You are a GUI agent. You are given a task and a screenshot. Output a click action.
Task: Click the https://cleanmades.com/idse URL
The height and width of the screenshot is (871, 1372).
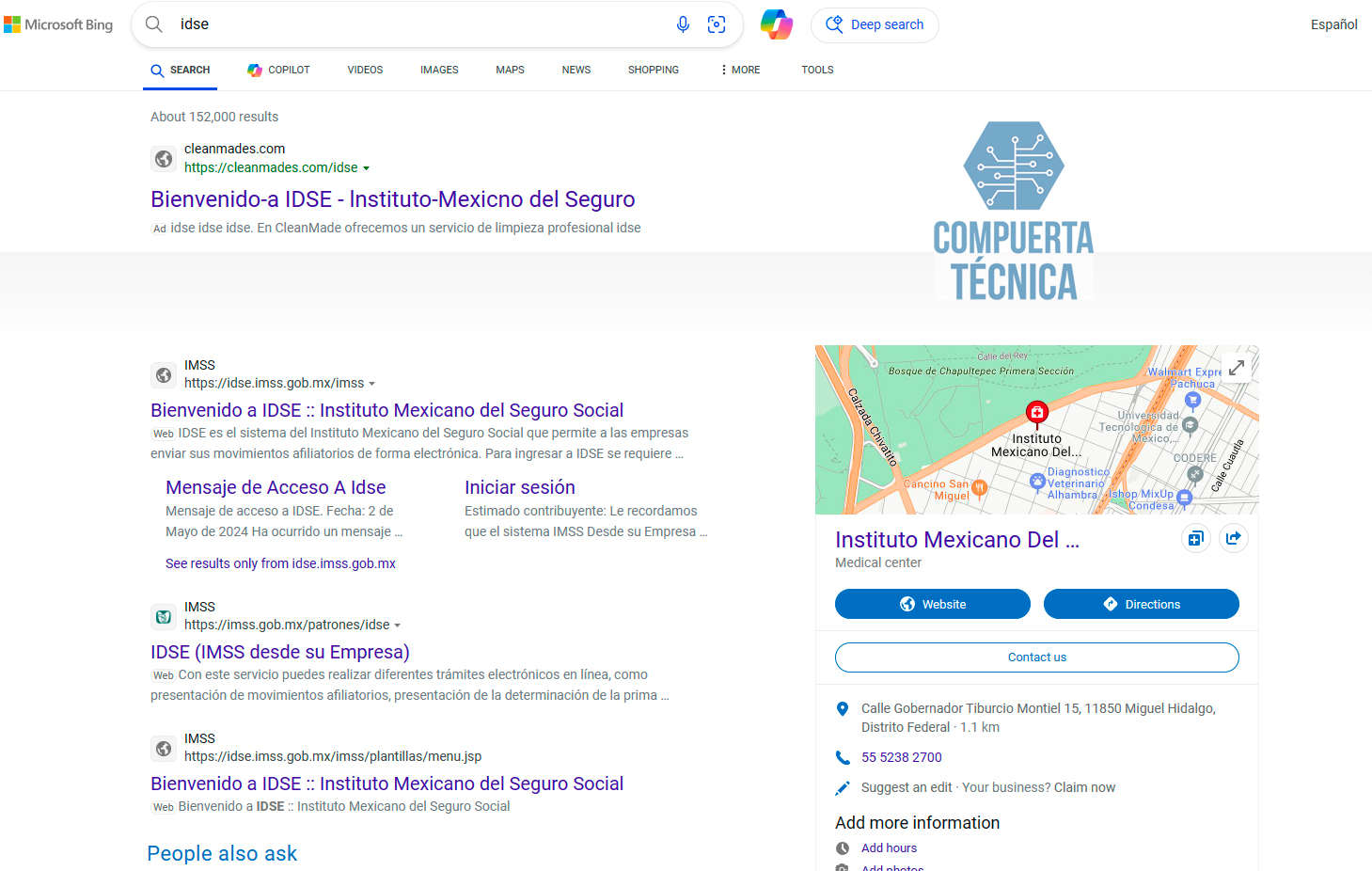pyautogui.click(x=271, y=167)
